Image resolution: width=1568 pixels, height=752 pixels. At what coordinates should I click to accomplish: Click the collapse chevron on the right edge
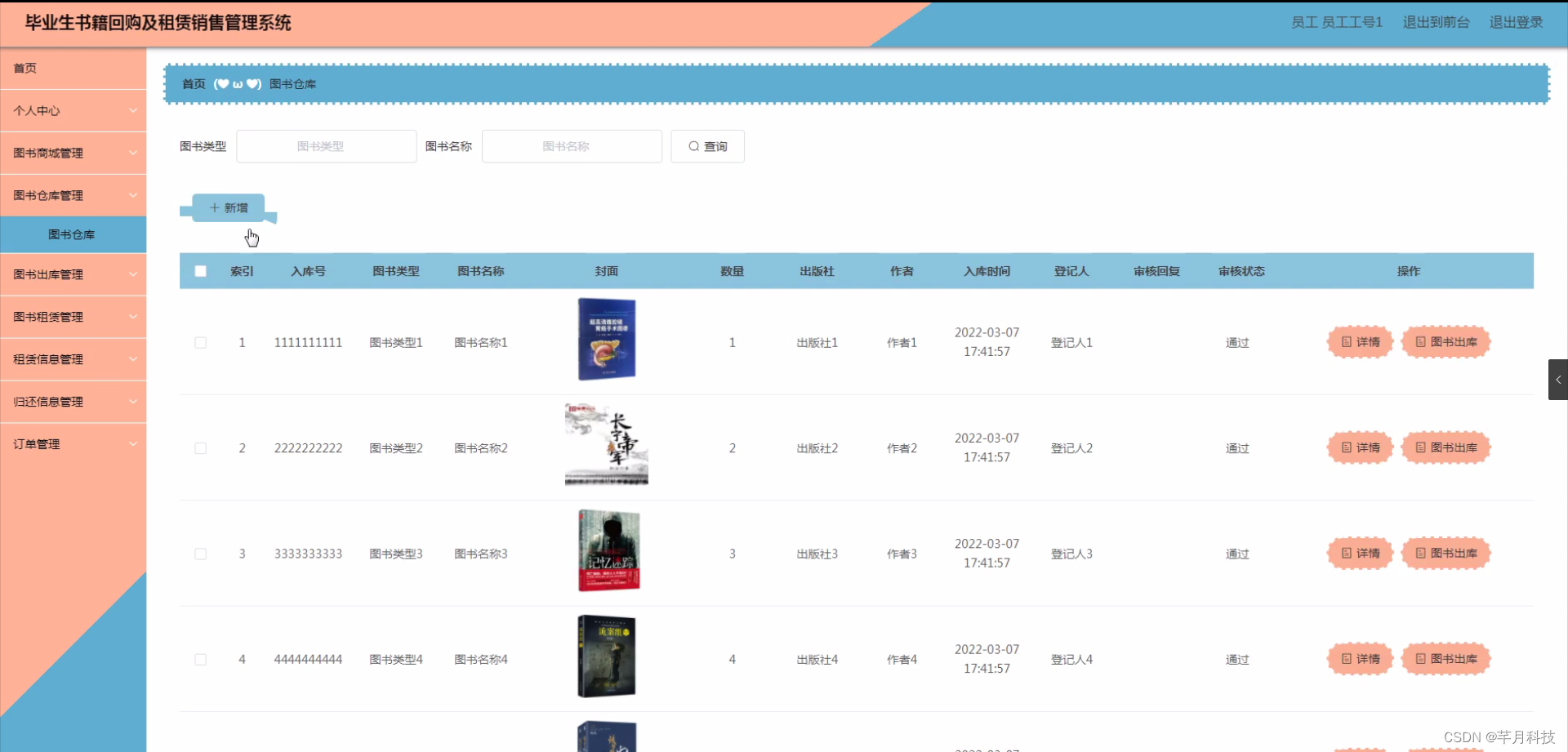(x=1560, y=379)
